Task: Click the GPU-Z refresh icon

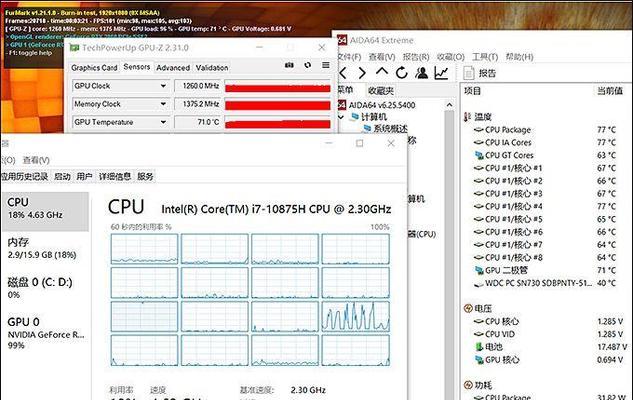Action: pos(308,65)
